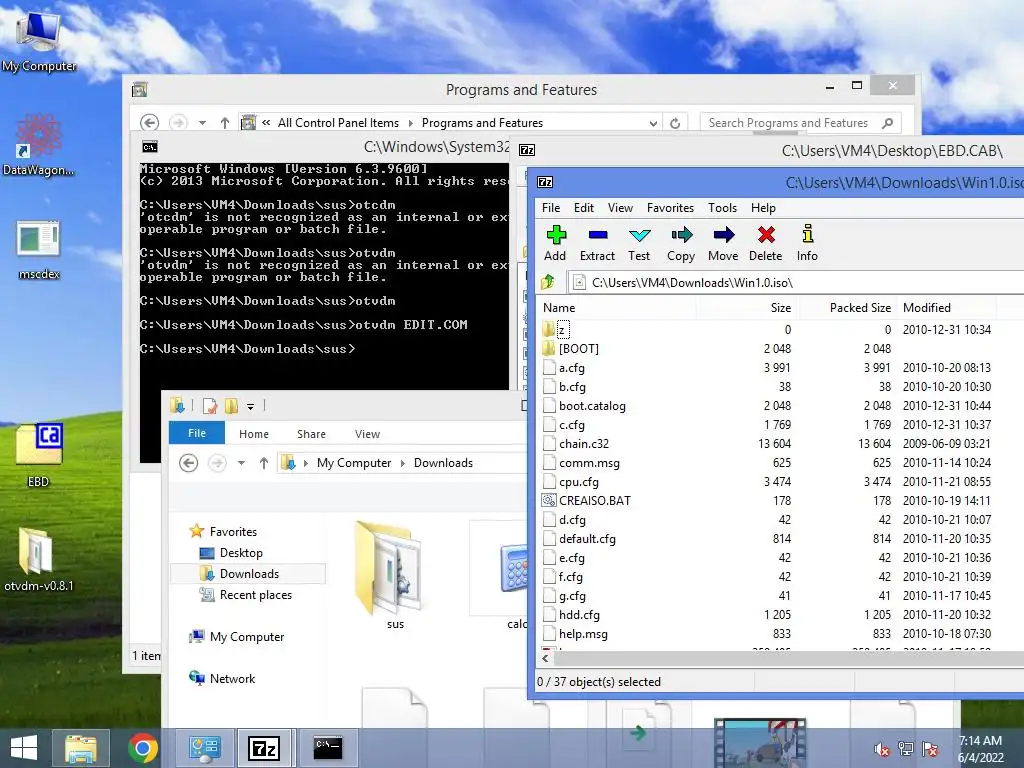The height and width of the screenshot is (768, 1024).
Task: Select the otvdm-v0.8.1 desktop folder
Action: tap(39, 560)
